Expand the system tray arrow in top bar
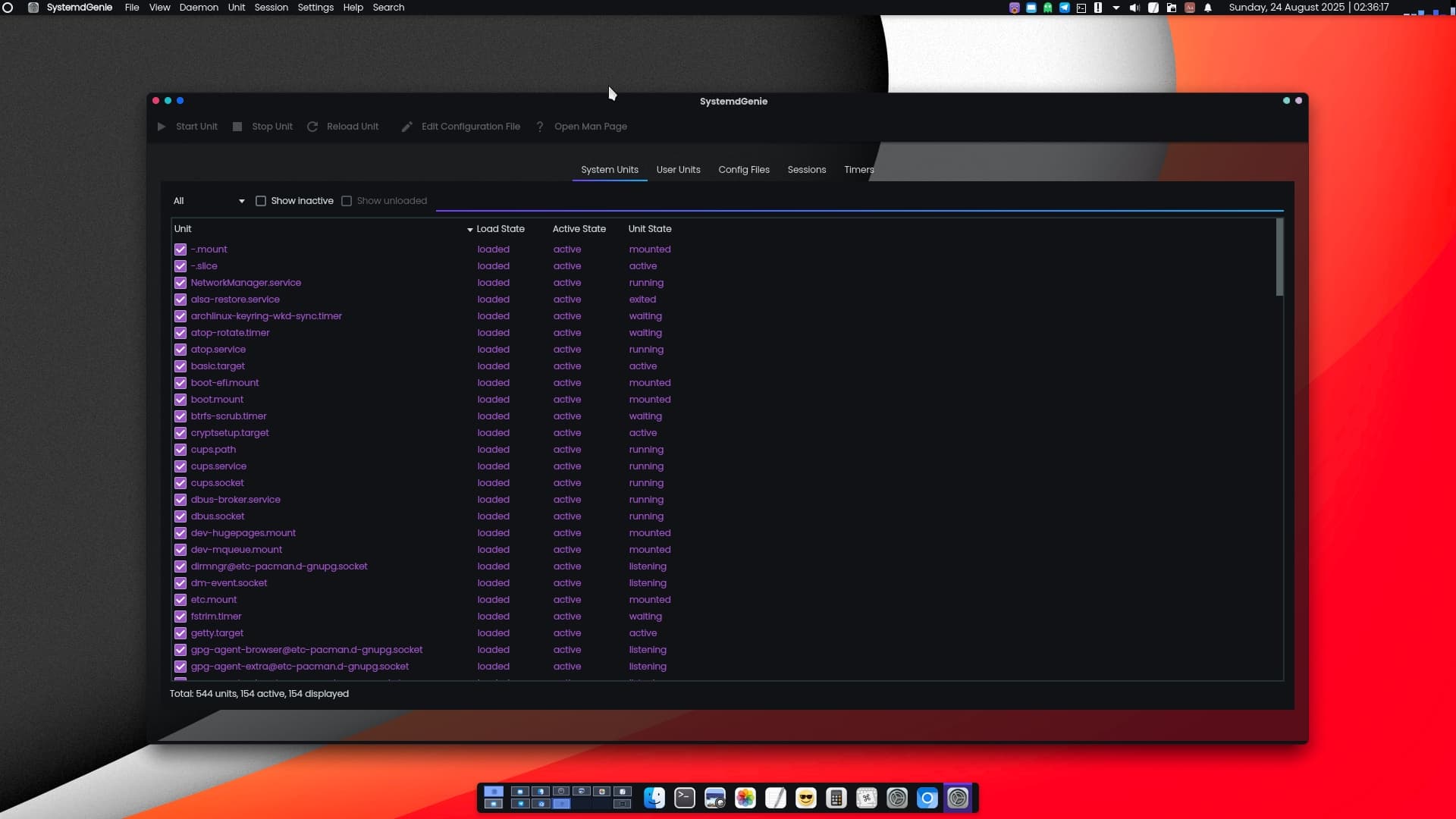This screenshot has height=819, width=1456. pos(1116,8)
